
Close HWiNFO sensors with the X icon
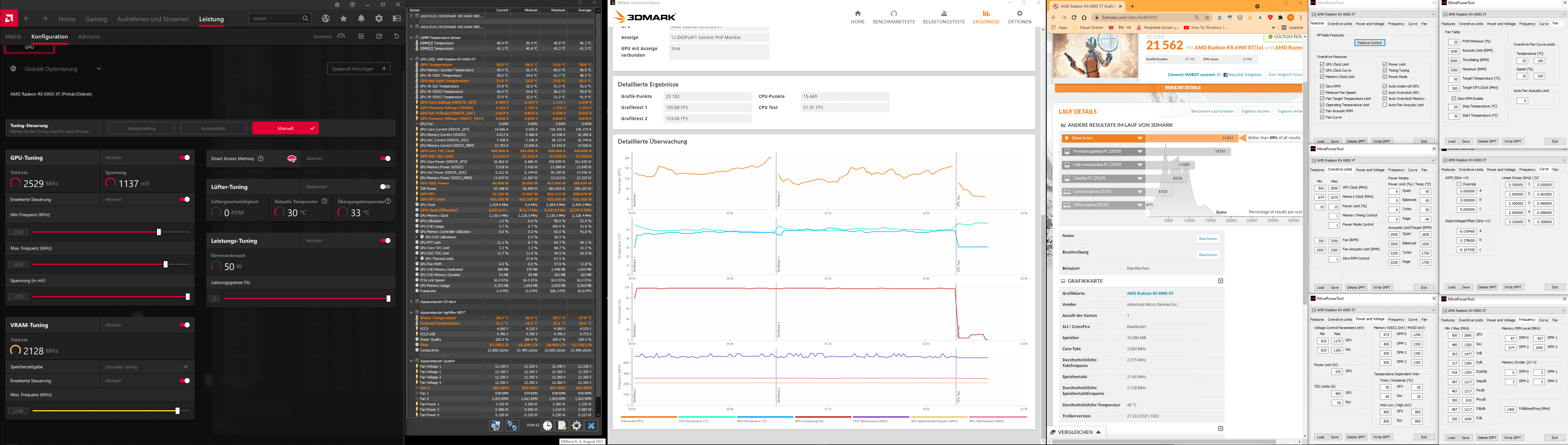click(x=591, y=425)
